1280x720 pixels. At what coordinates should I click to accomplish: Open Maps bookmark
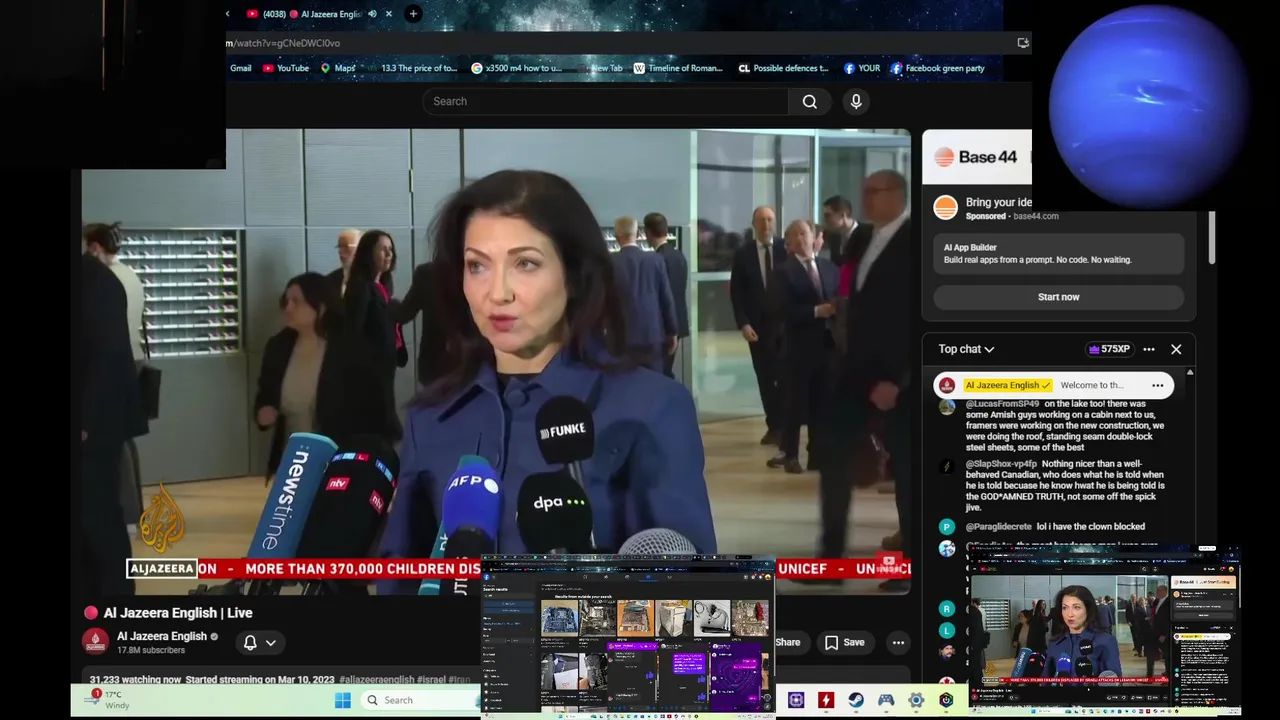[338, 68]
